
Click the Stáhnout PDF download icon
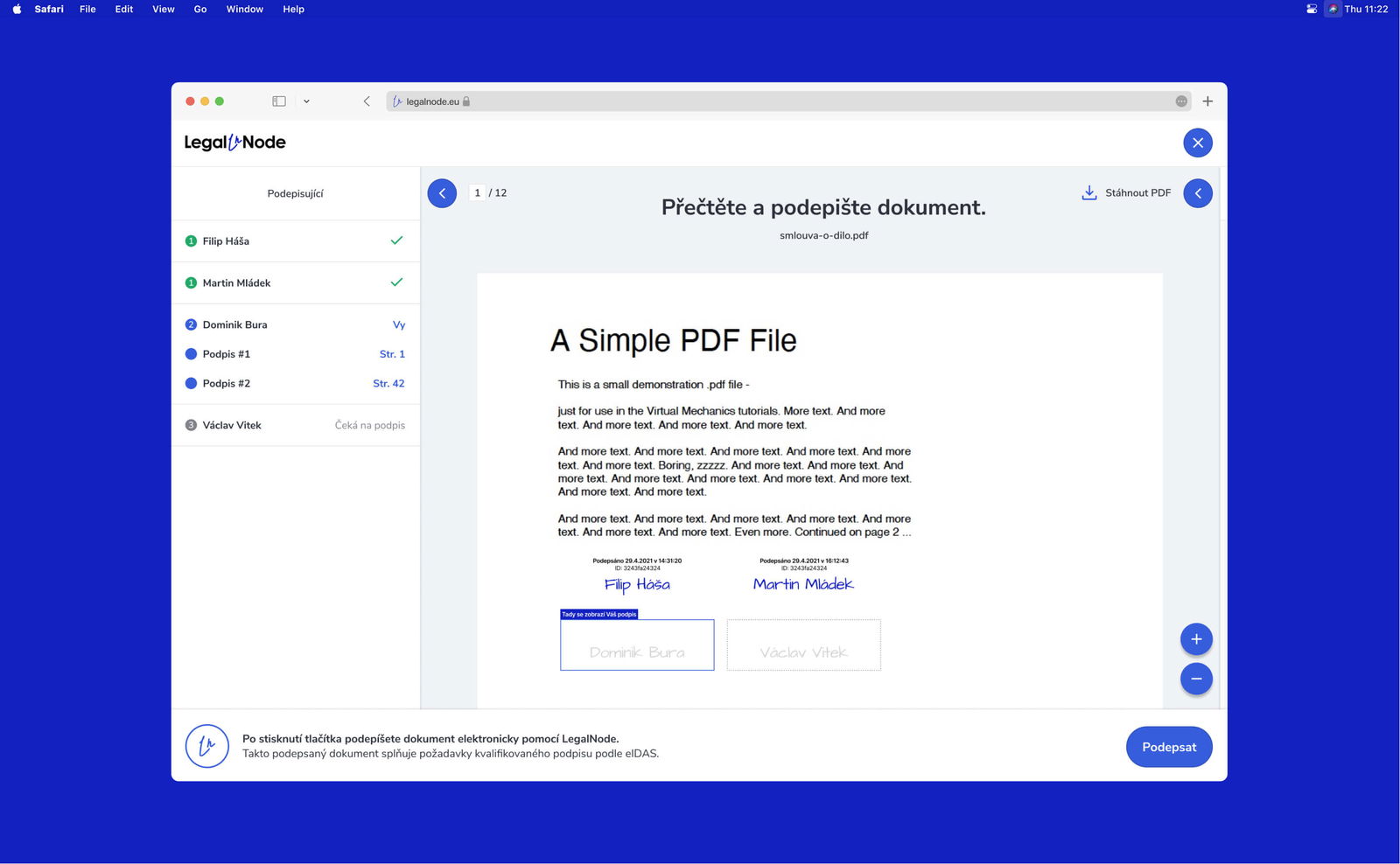[x=1089, y=192]
